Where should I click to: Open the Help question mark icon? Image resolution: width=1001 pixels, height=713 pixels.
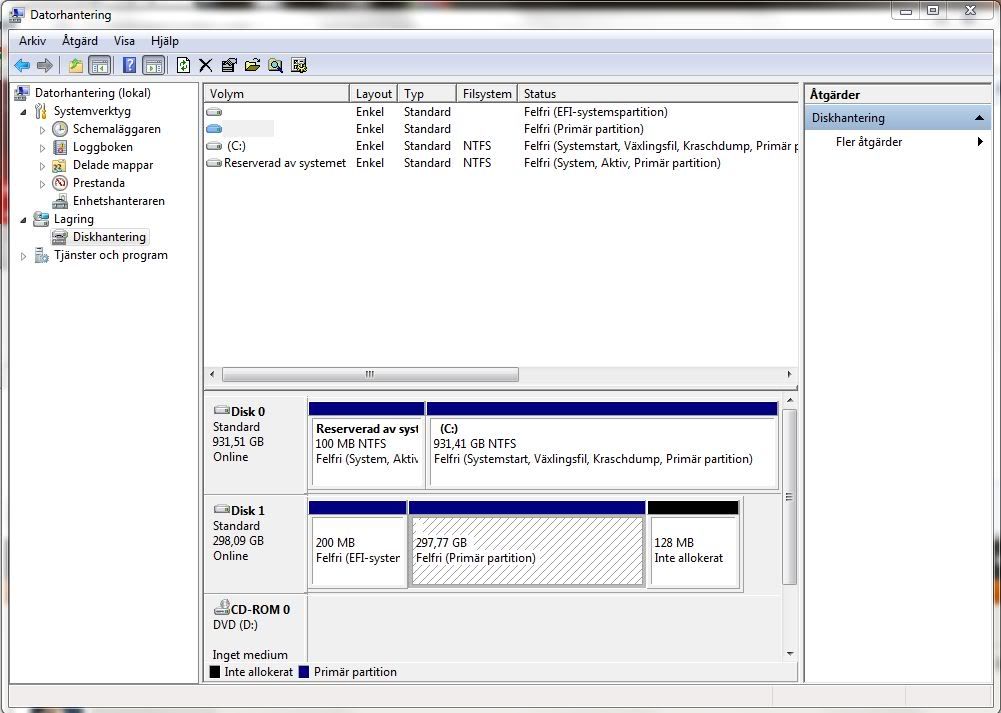(129, 66)
